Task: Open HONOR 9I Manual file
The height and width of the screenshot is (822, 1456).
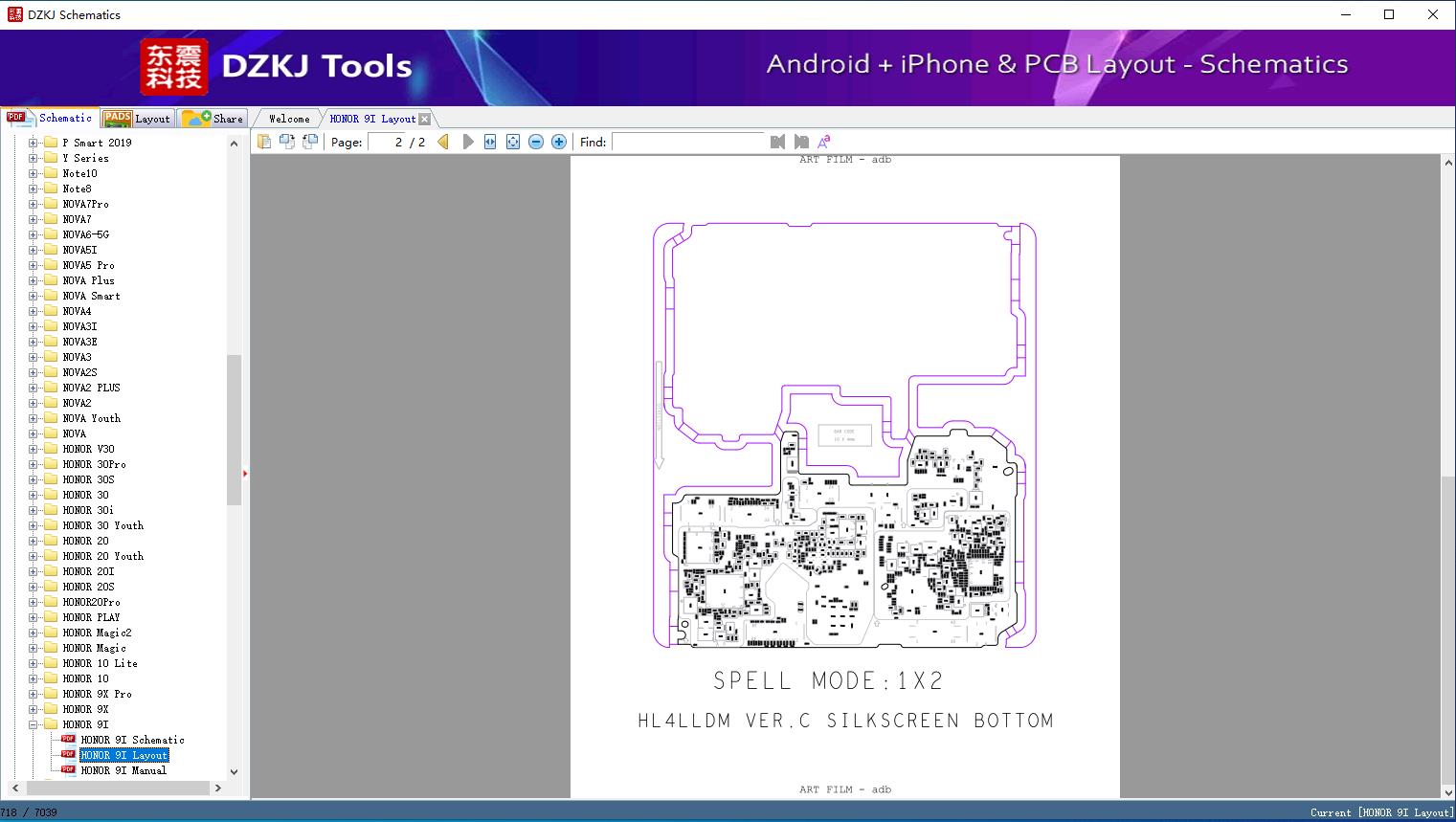Action: point(123,770)
